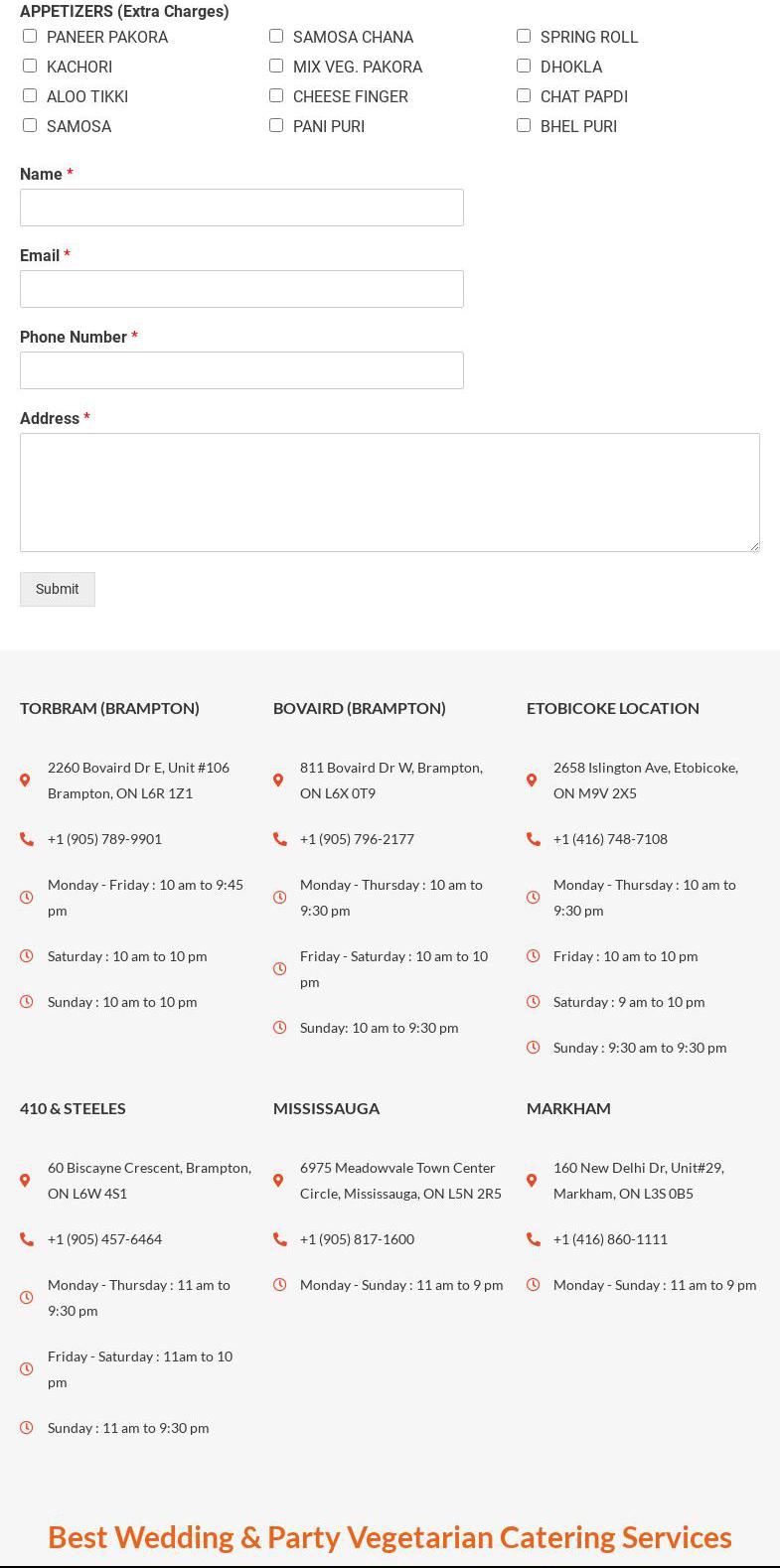This screenshot has width=780, height=1568.
Task: Tick the Bhel Puri checkbox
Action: [x=524, y=125]
